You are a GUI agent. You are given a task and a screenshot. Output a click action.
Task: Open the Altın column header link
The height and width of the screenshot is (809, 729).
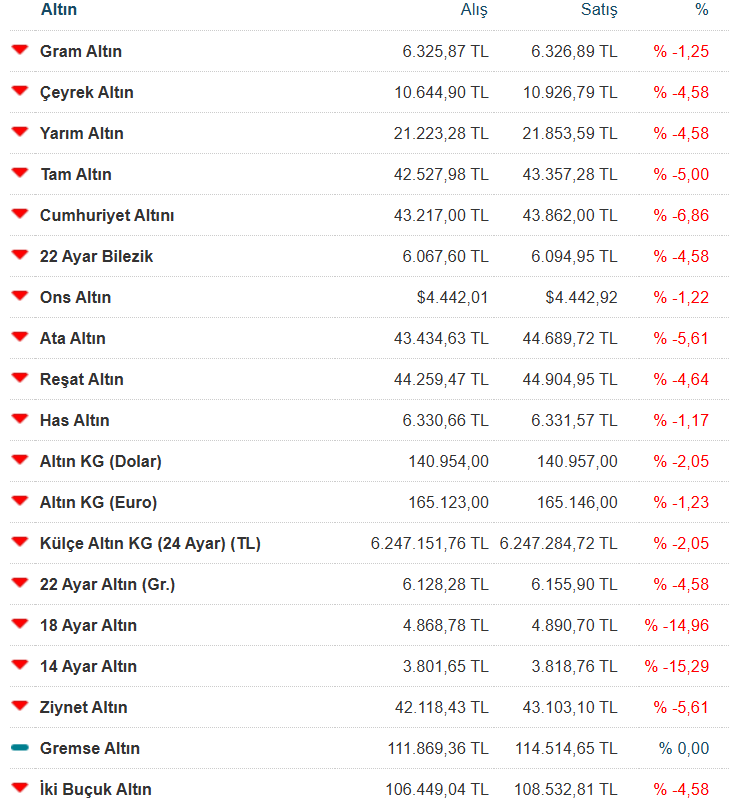pyautogui.click(x=58, y=10)
